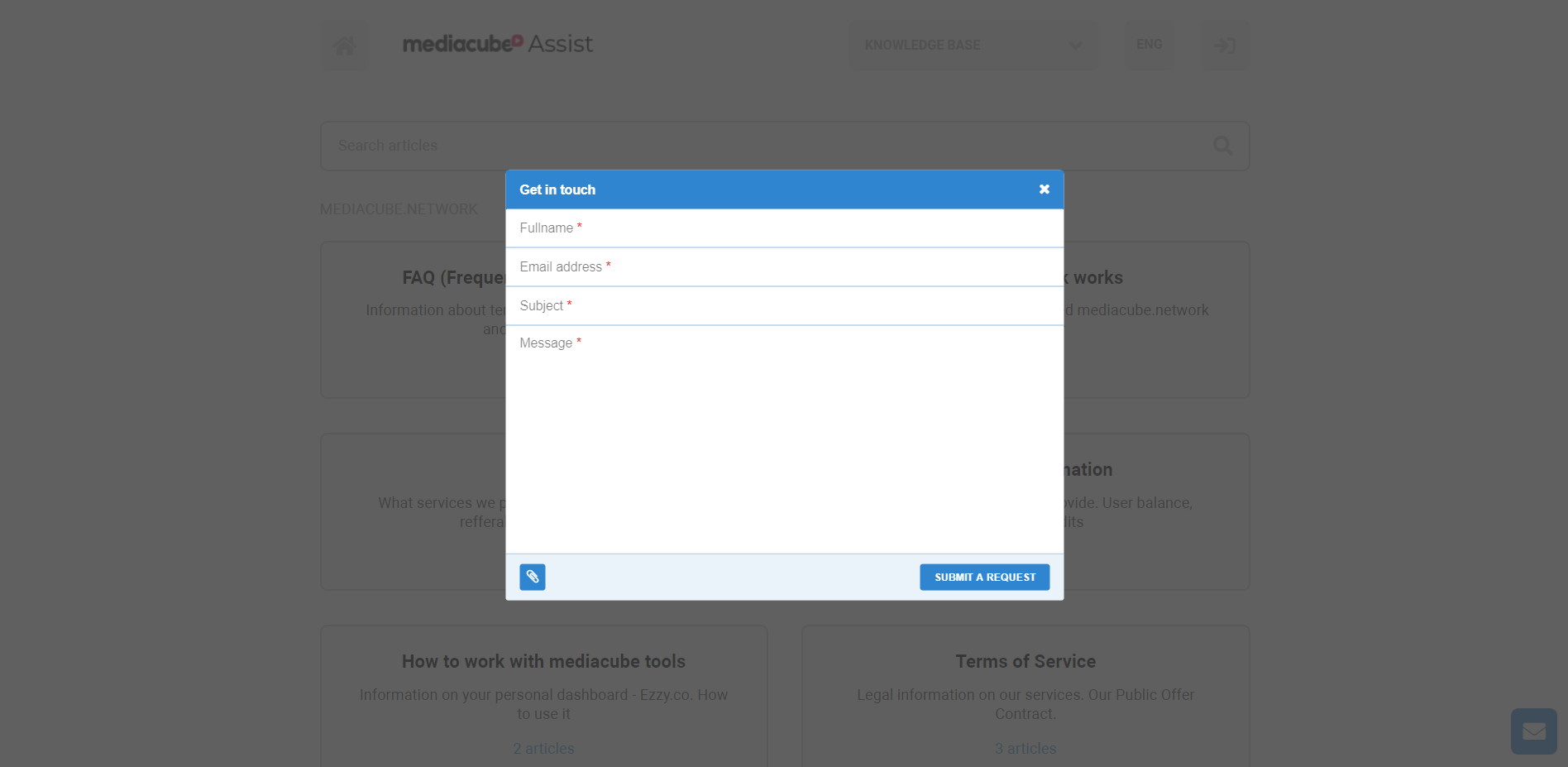This screenshot has height=767, width=1568.
Task: Open the floating mail widget icon
Action: pyautogui.click(x=1533, y=731)
